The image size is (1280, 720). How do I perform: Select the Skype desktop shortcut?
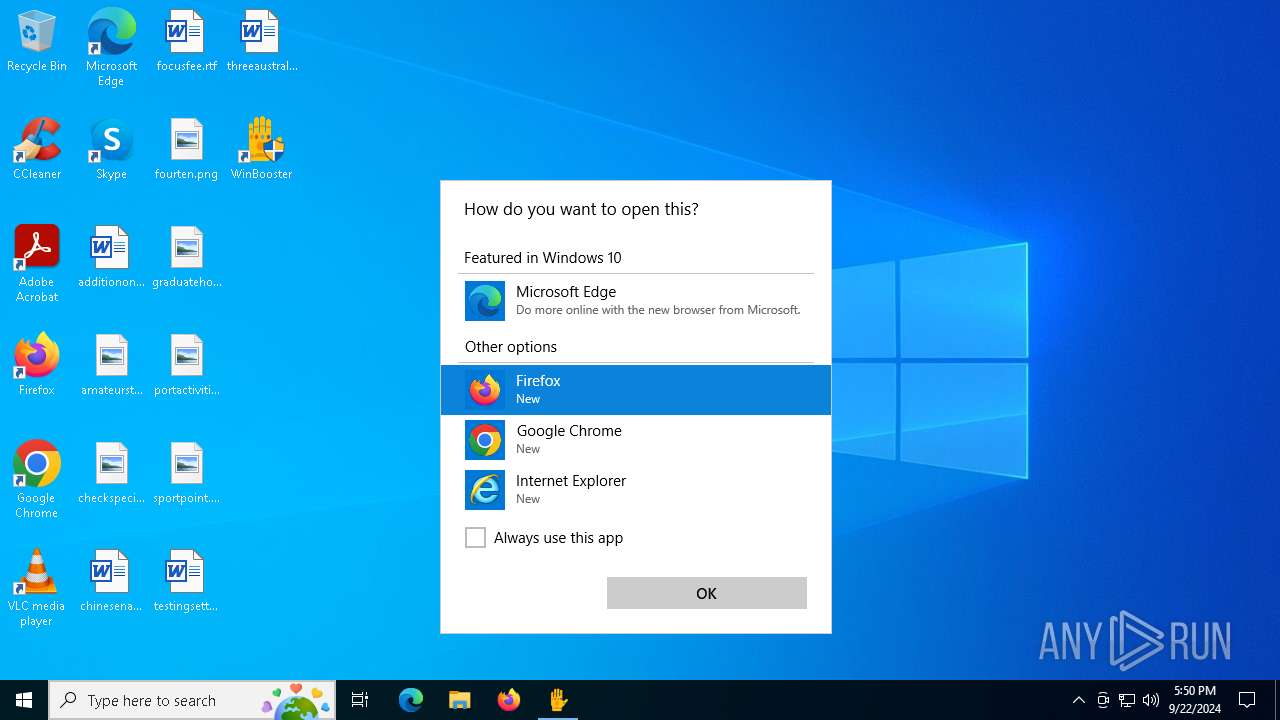[x=111, y=150]
